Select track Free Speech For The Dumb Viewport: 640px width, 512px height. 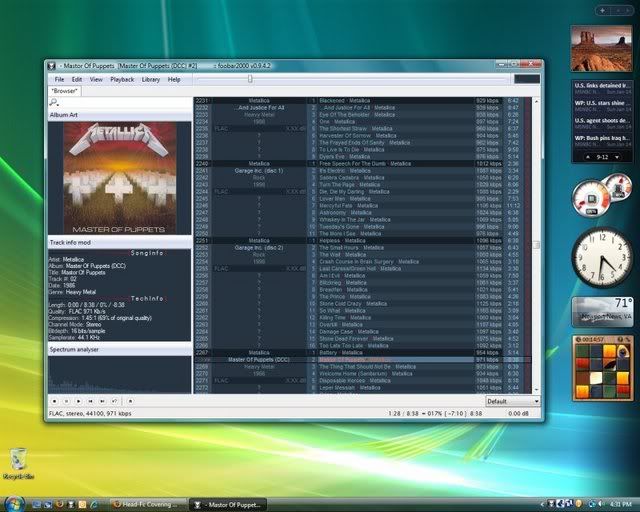(x=365, y=164)
